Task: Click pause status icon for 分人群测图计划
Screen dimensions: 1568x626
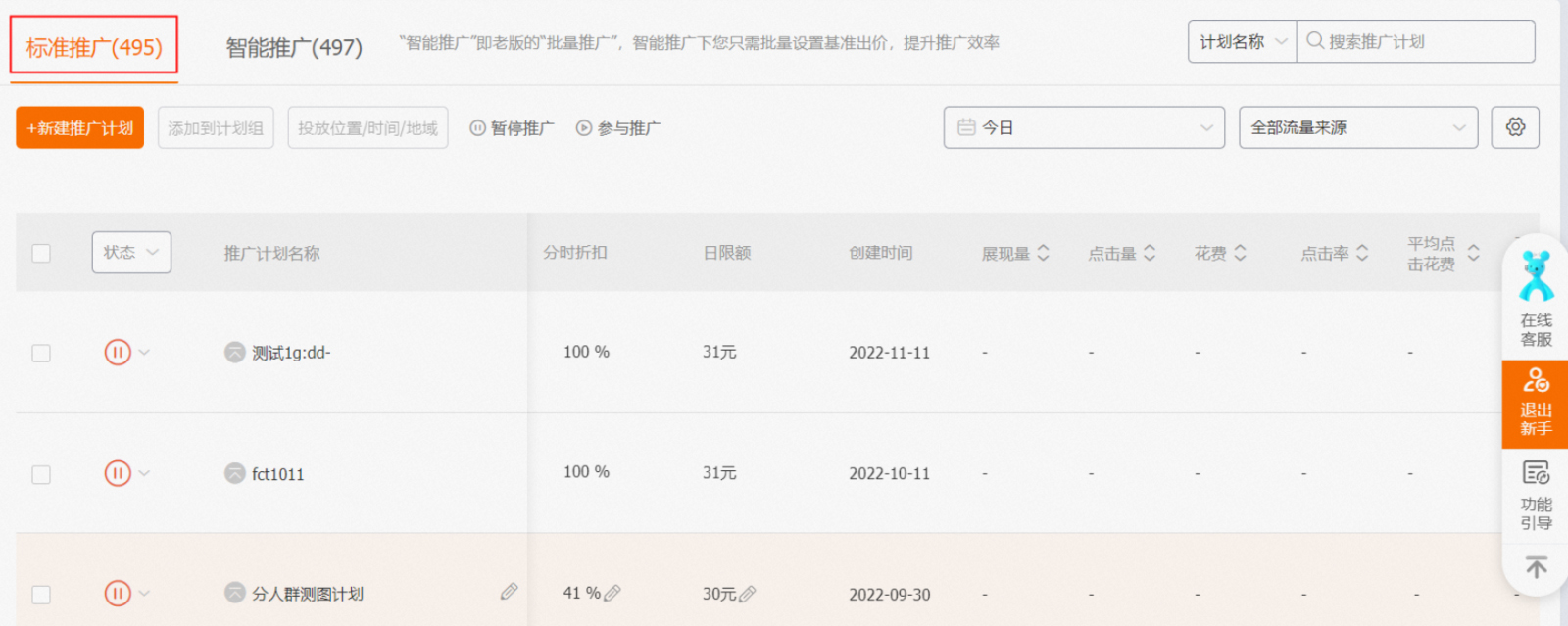Action: point(118,593)
